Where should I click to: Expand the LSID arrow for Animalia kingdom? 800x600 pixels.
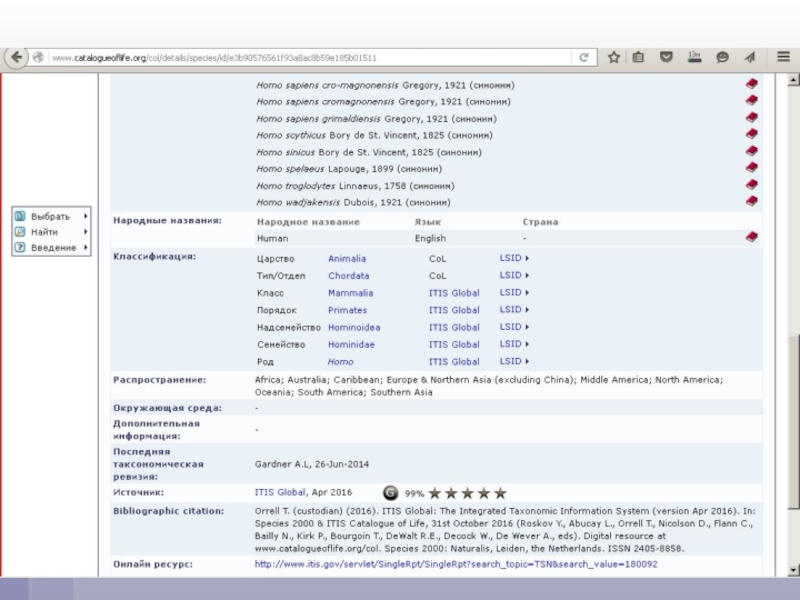pos(514,258)
